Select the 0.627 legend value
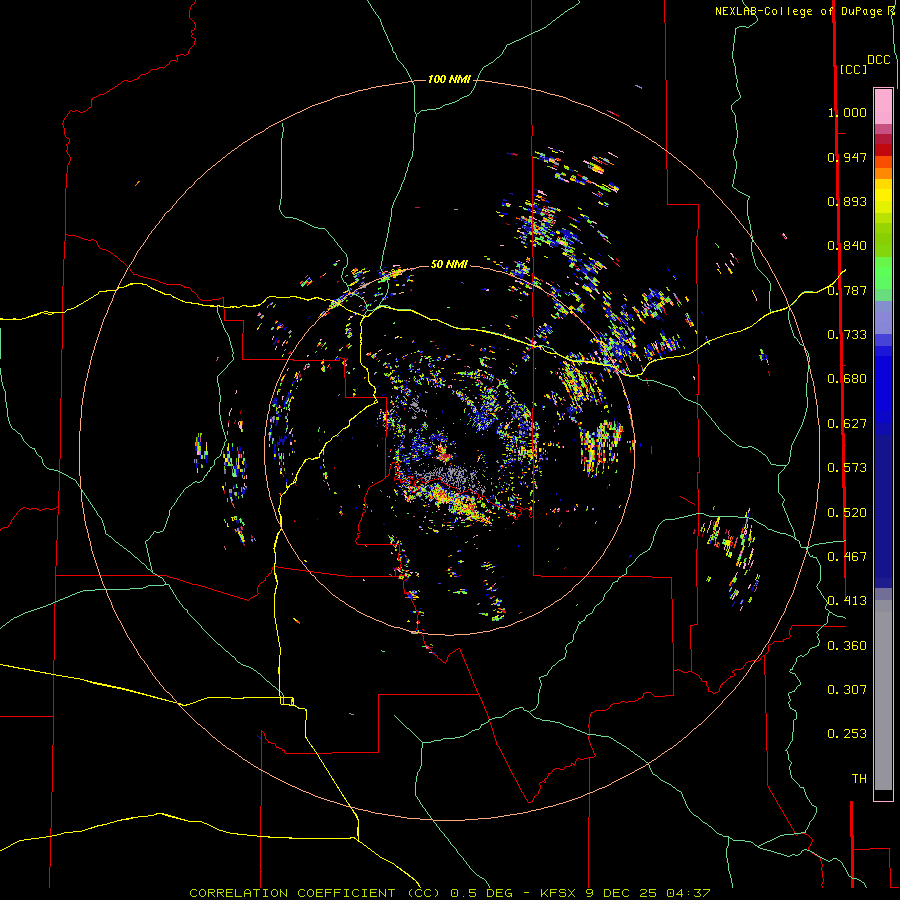Image resolution: width=900 pixels, height=900 pixels. pyautogui.click(x=847, y=424)
